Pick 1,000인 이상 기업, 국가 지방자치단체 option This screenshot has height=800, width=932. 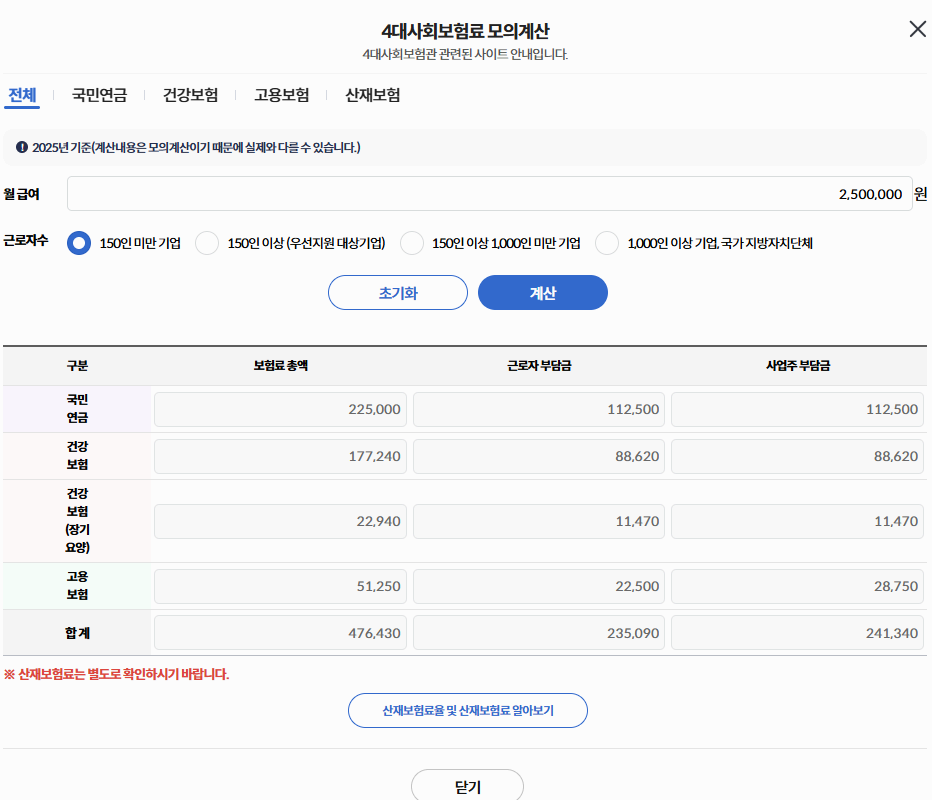[x=607, y=243]
